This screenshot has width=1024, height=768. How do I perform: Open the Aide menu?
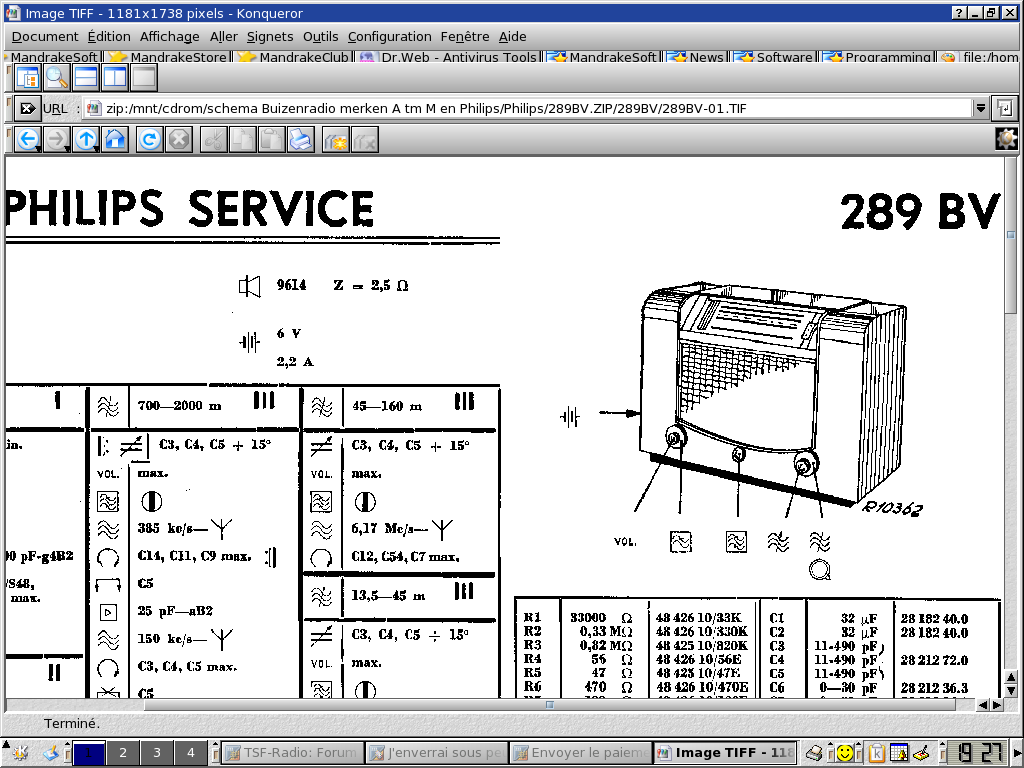pyautogui.click(x=513, y=37)
